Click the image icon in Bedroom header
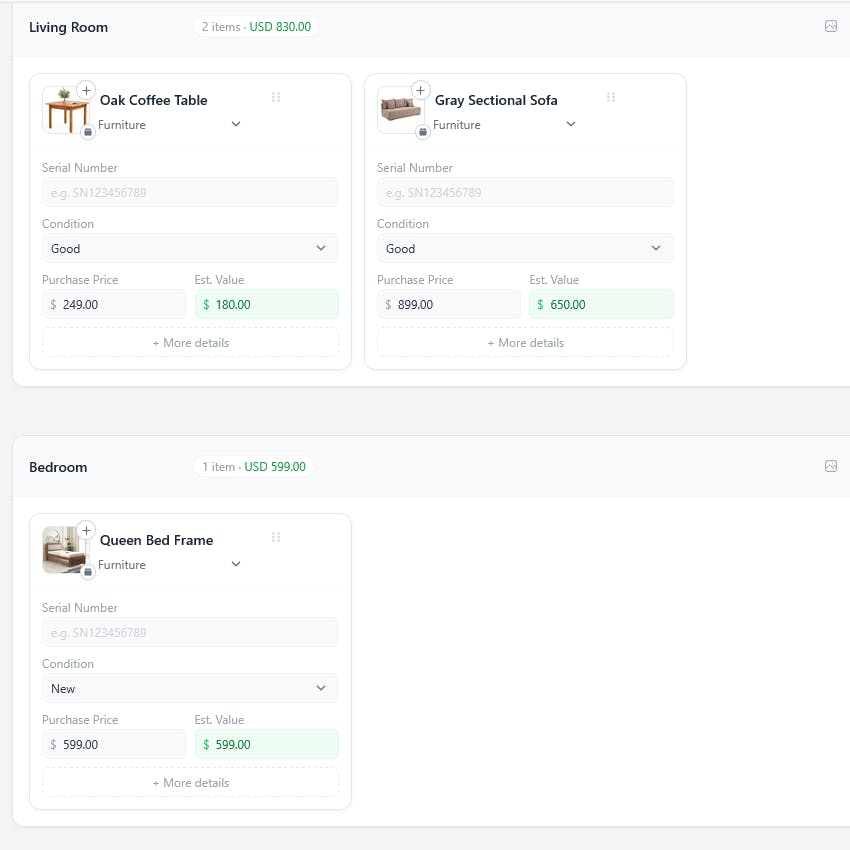The height and width of the screenshot is (850, 850). (830, 466)
